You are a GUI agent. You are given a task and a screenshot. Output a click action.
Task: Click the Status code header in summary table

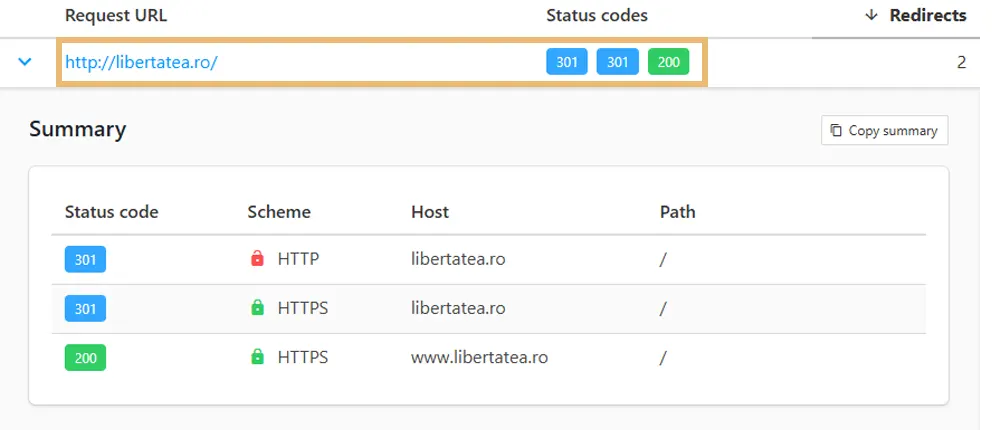(x=111, y=212)
